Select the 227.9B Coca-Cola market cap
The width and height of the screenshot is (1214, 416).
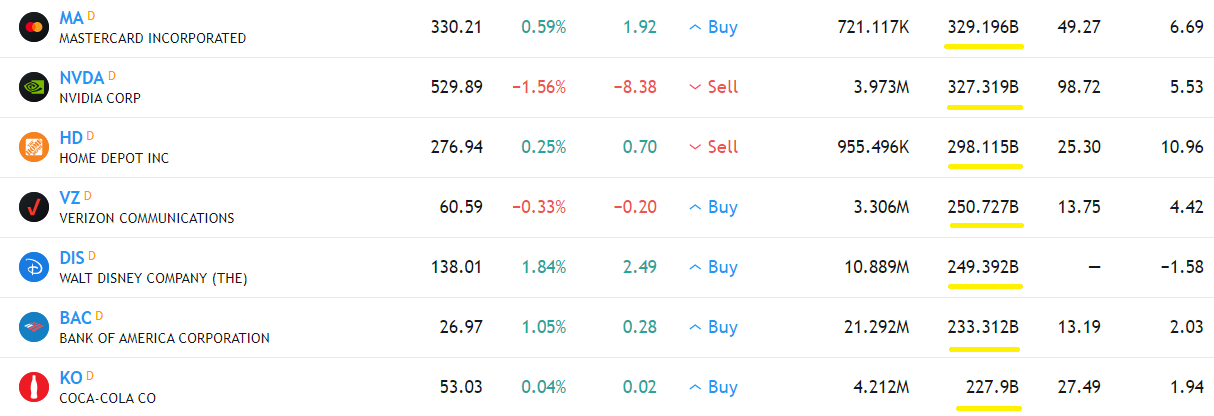pyautogui.click(x=990, y=387)
